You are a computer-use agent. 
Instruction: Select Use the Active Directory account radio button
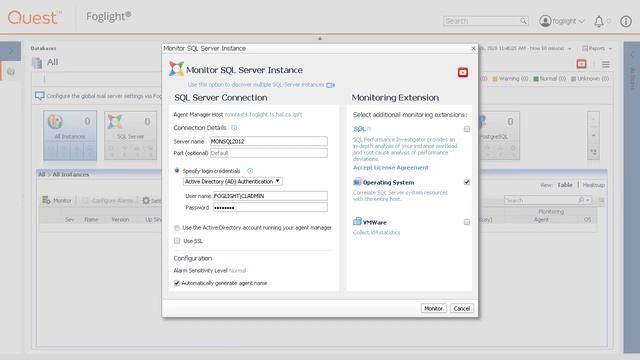pos(177,228)
